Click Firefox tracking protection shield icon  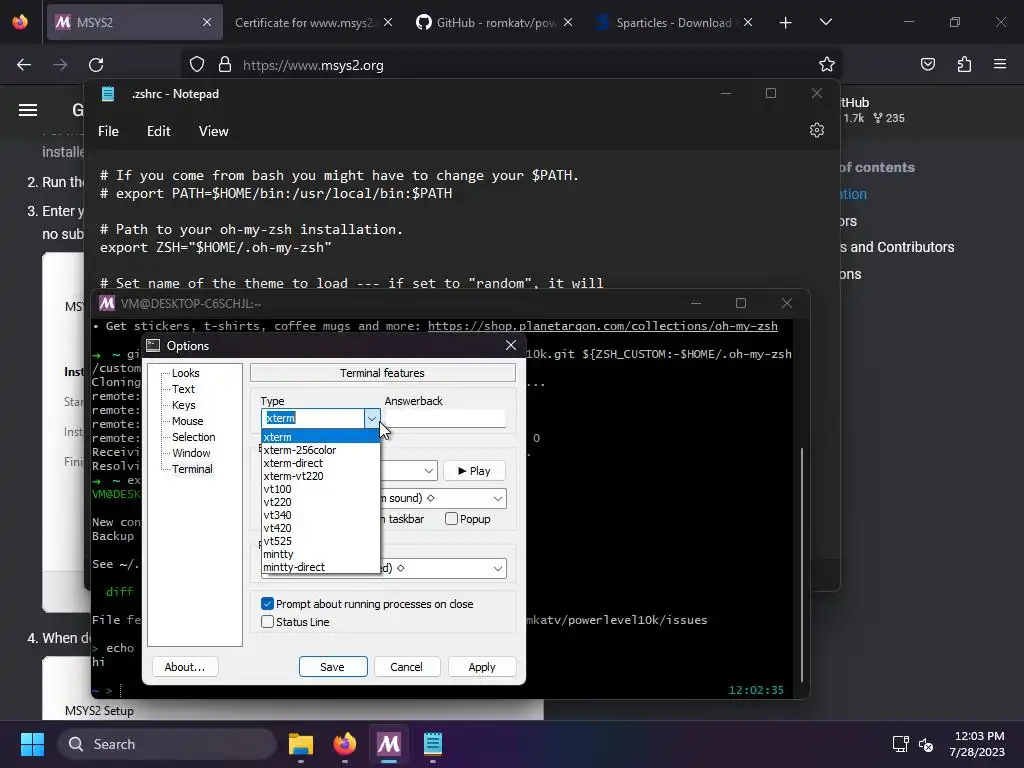coord(197,65)
